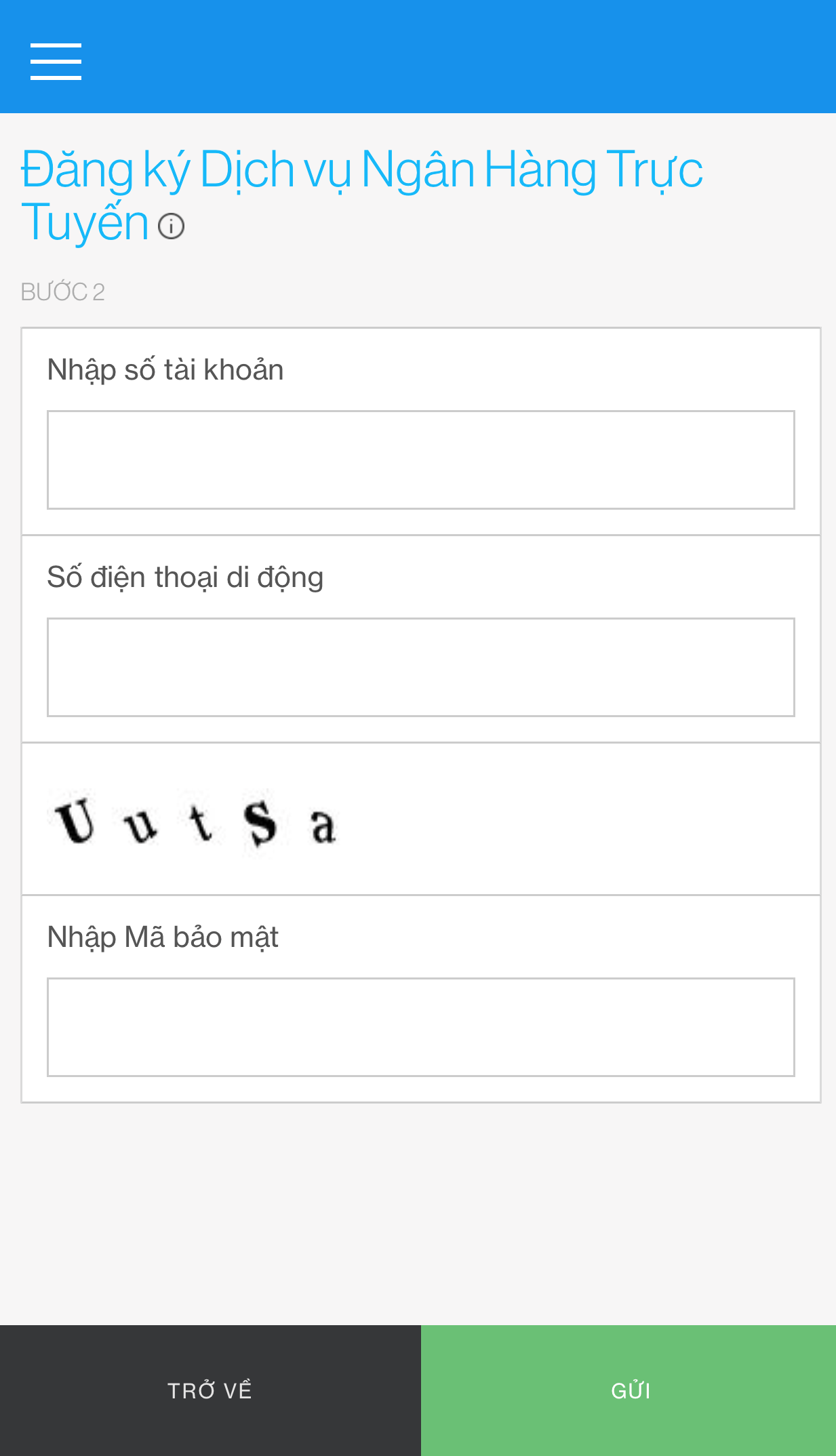Tap the security code picture to refresh it
The image size is (836, 1456).
(x=193, y=824)
